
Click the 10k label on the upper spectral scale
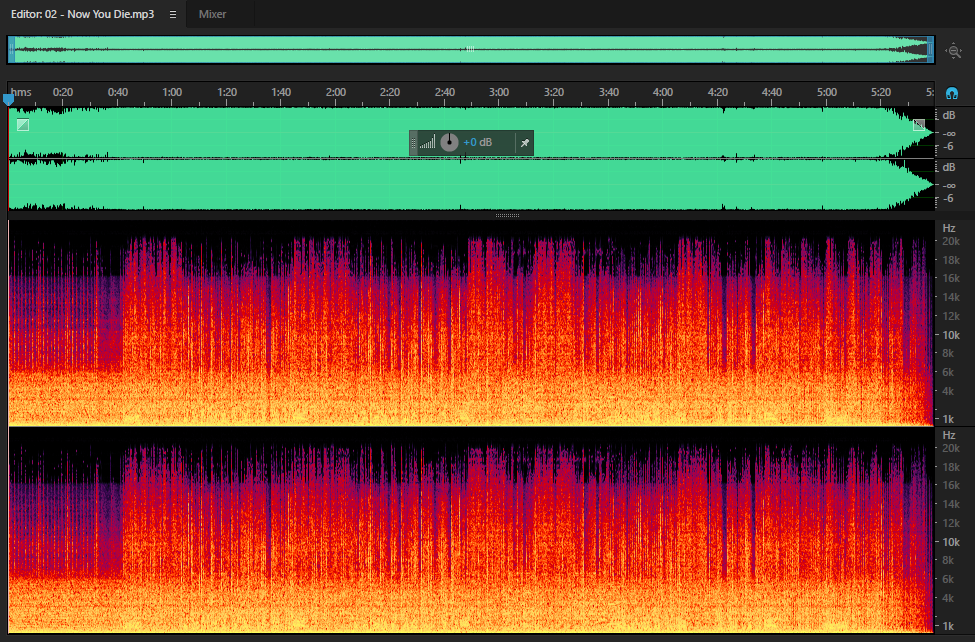click(951, 335)
